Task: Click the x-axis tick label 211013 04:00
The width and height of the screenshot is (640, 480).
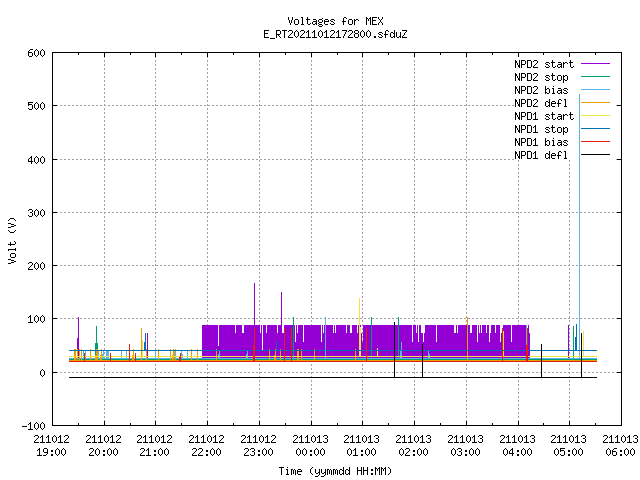Action: [518, 446]
